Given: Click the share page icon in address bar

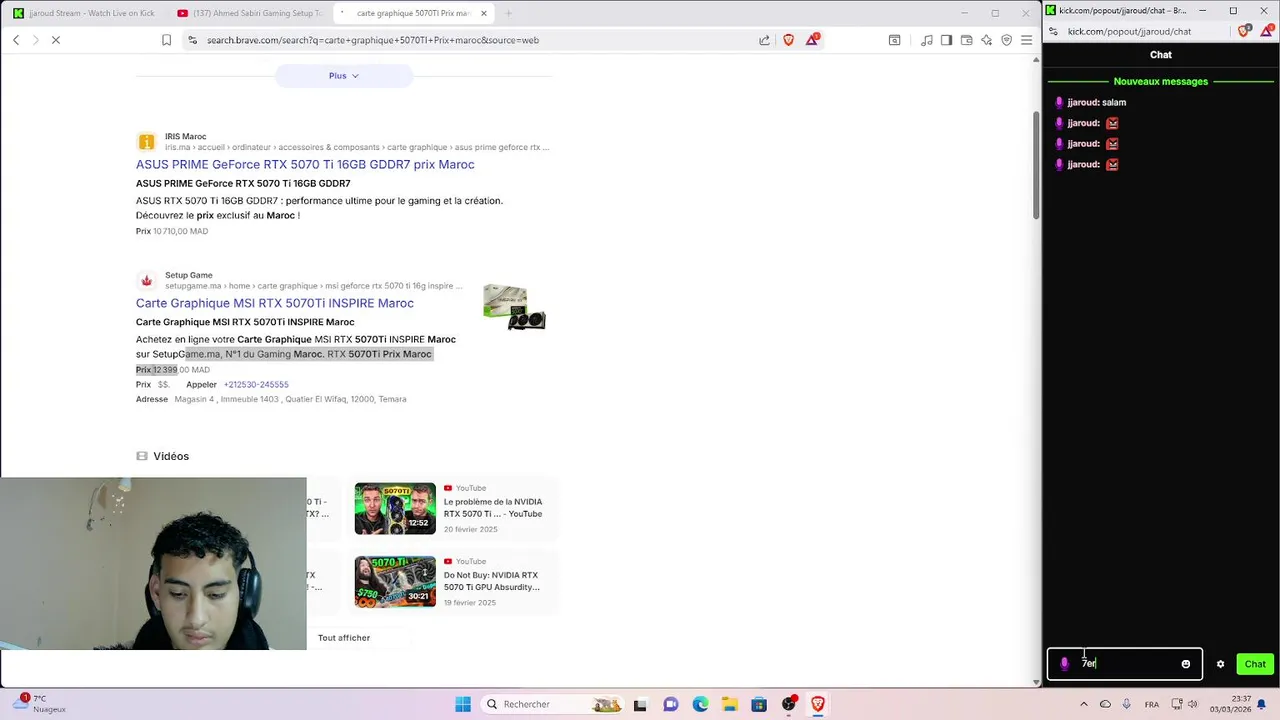Looking at the screenshot, I should [x=764, y=40].
